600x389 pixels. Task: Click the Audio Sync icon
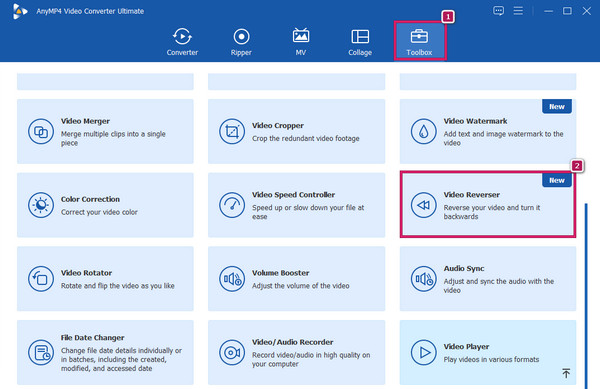coord(423,279)
